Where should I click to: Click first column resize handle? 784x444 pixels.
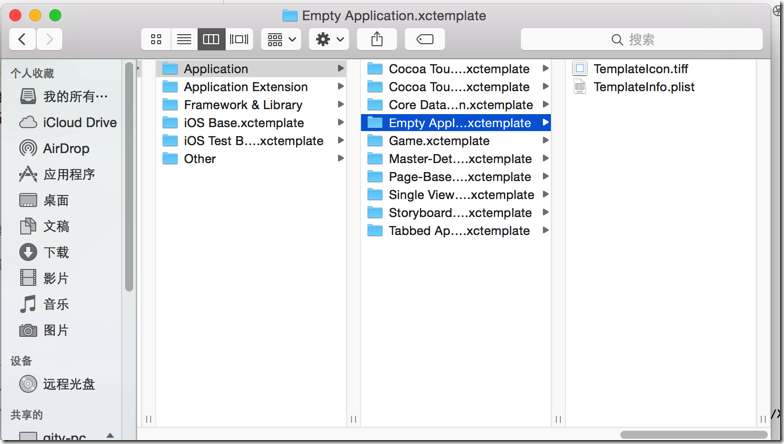(148, 419)
